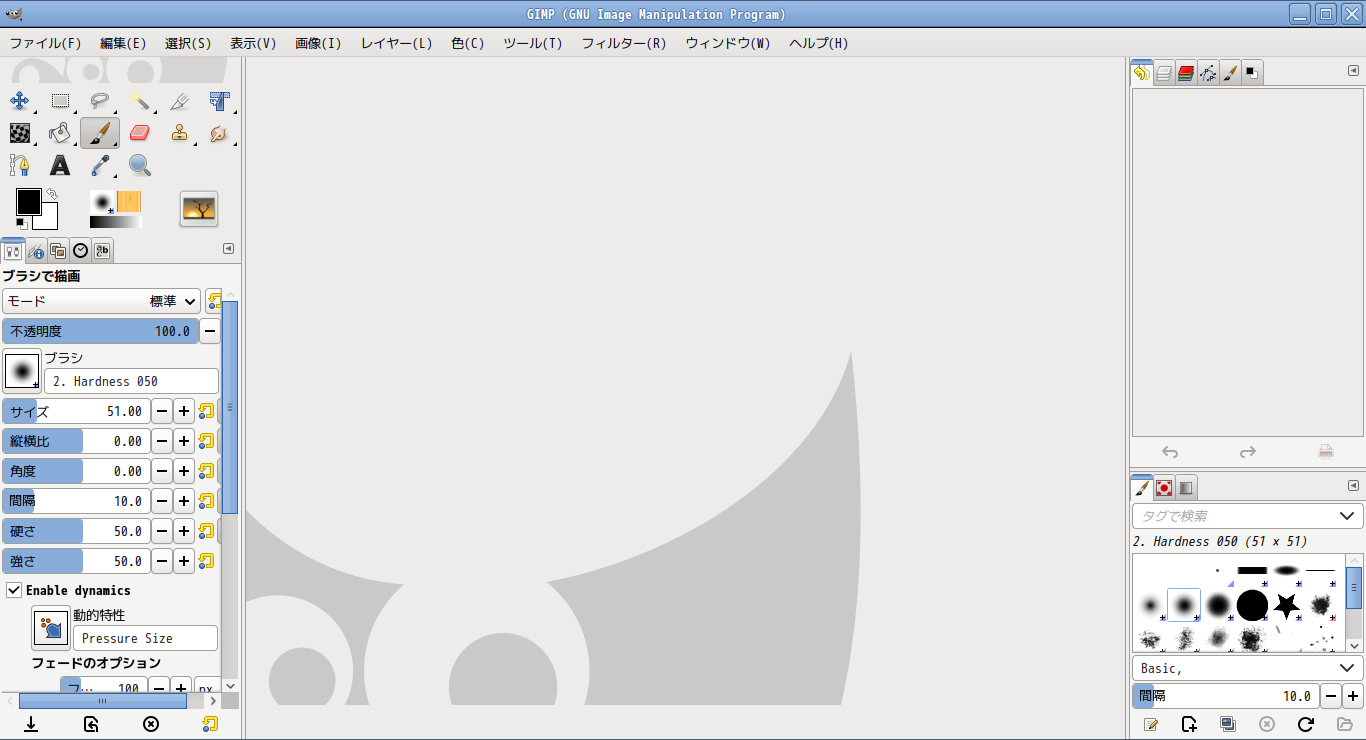
Task: Select the Color Picker eyedropper tool
Action: click(x=100, y=165)
